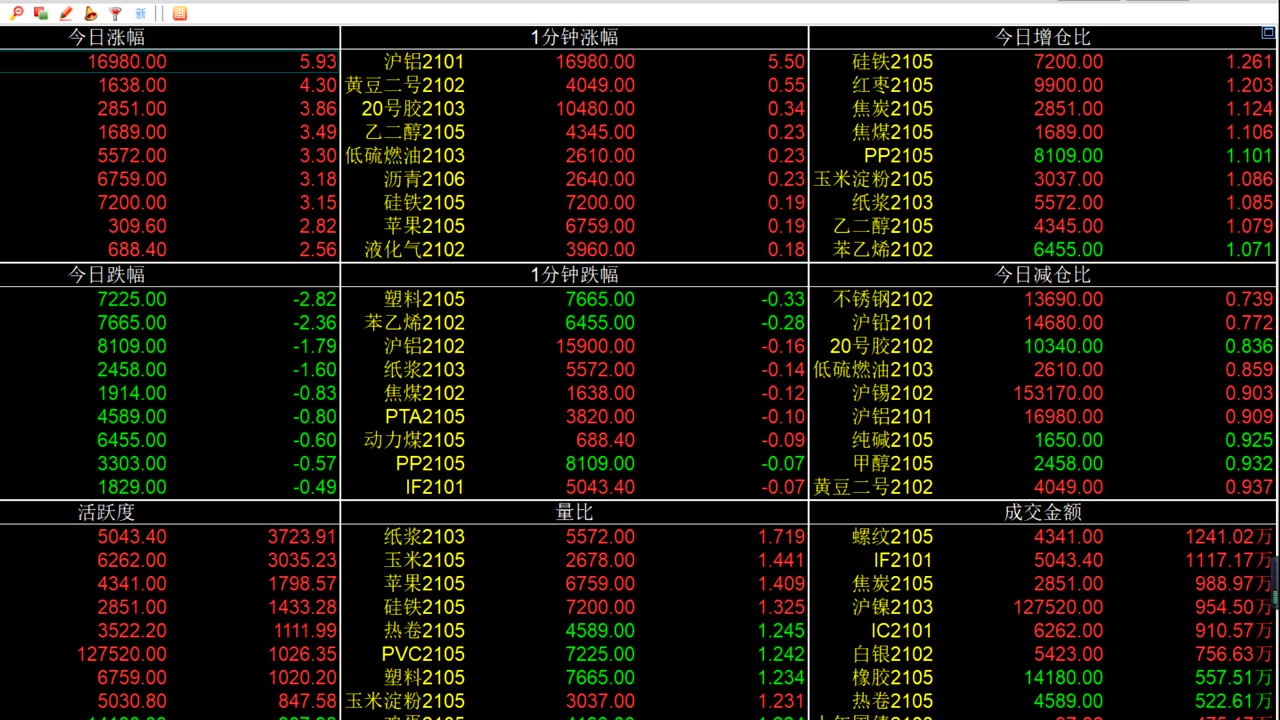
Task: Open the orange grid layout icon
Action: [179, 13]
